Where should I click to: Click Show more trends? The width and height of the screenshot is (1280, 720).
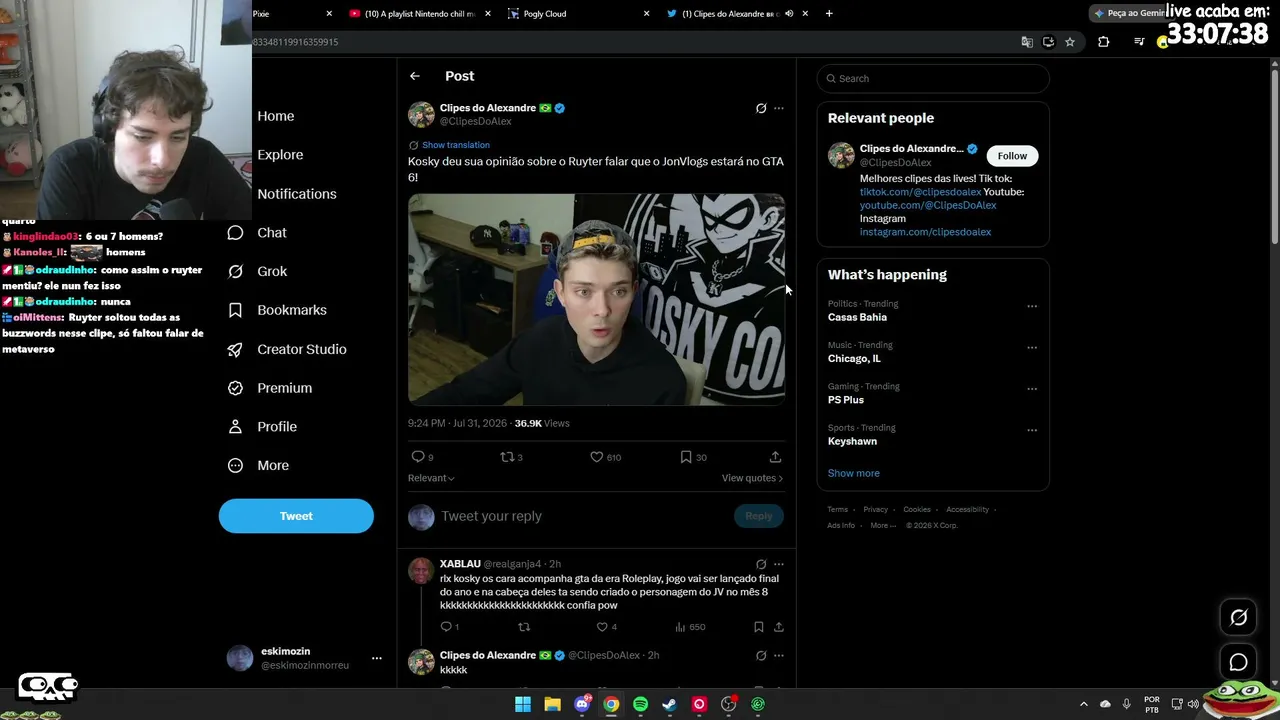[x=854, y=473]
